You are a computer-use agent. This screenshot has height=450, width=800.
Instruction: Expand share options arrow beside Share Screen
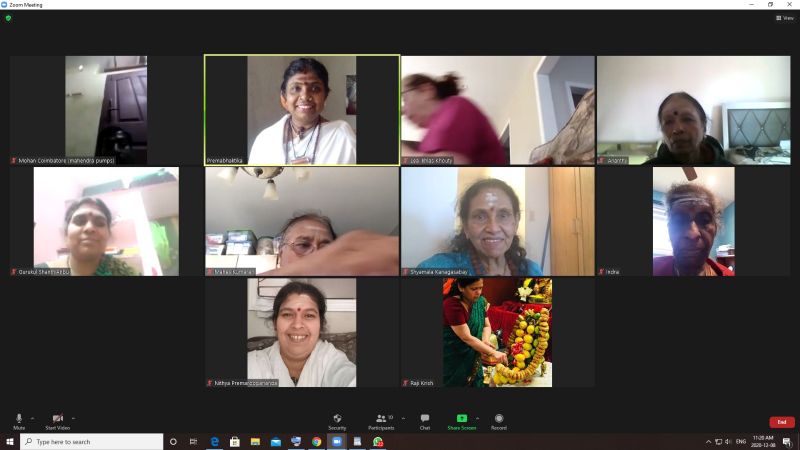[x=477, y=417]
